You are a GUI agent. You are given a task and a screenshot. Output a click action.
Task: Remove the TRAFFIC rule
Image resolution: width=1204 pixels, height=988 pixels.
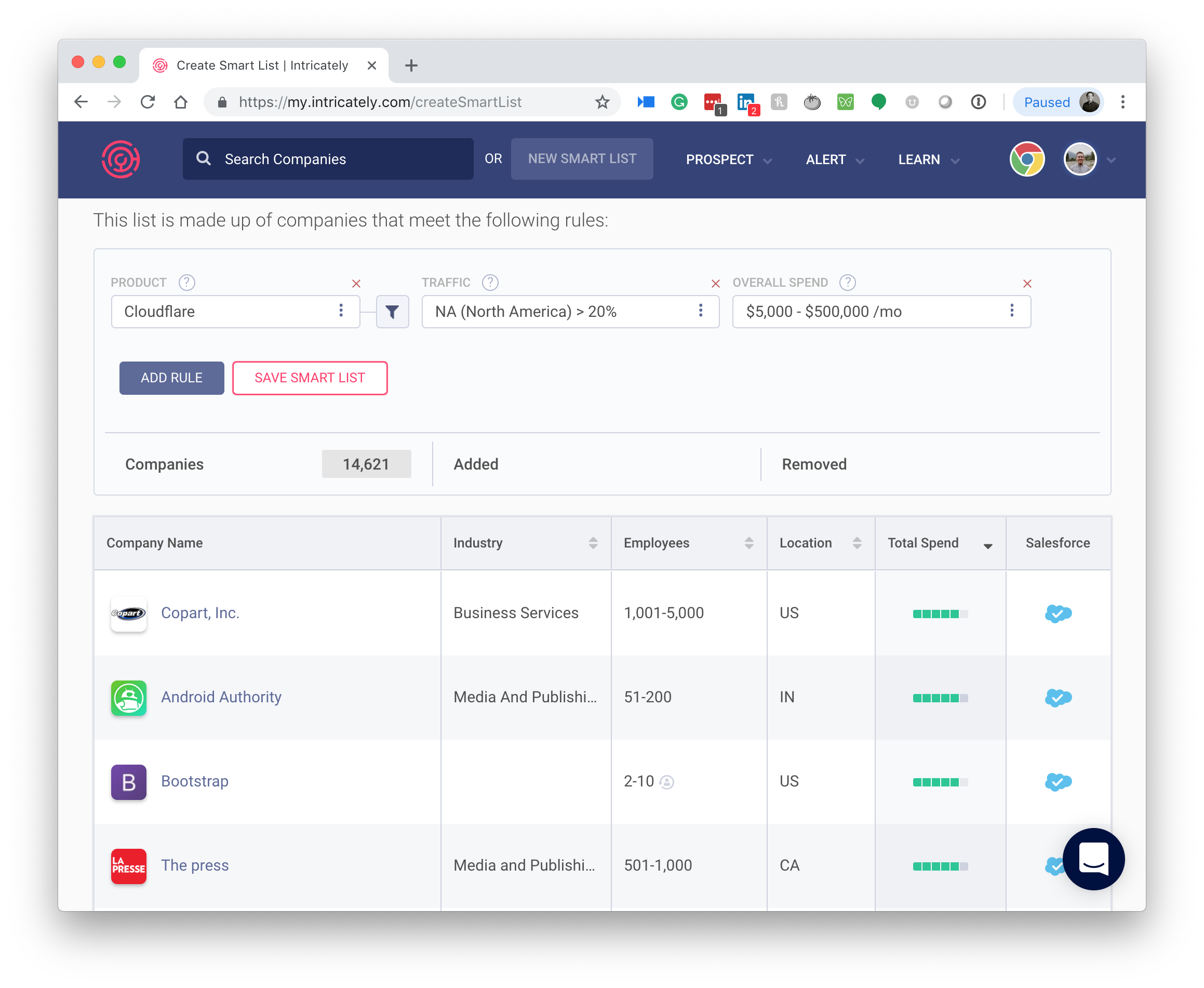(715, 284)
